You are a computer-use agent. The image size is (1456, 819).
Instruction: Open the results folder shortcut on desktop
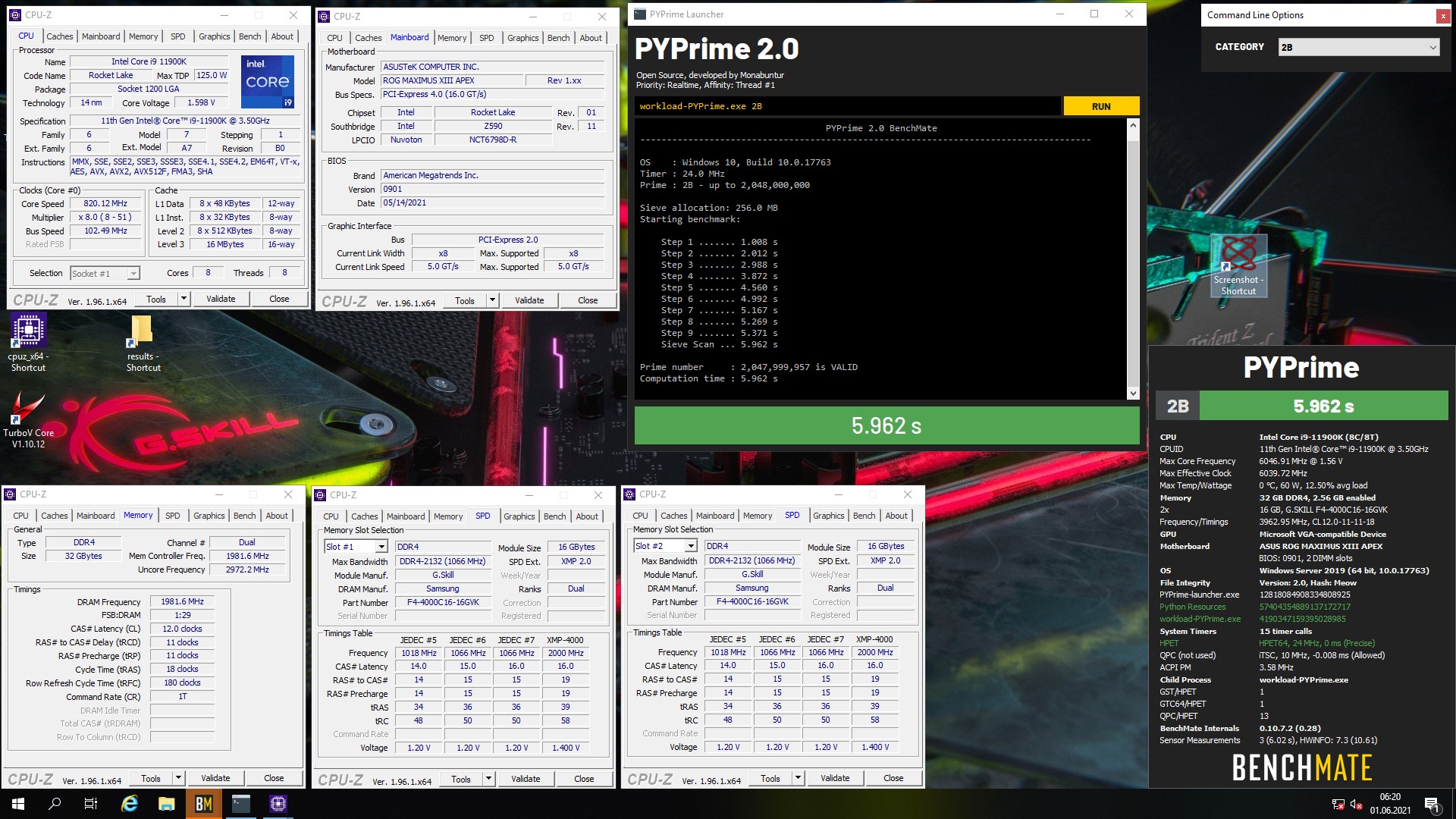pyautogui.click(x=143, y=343)
